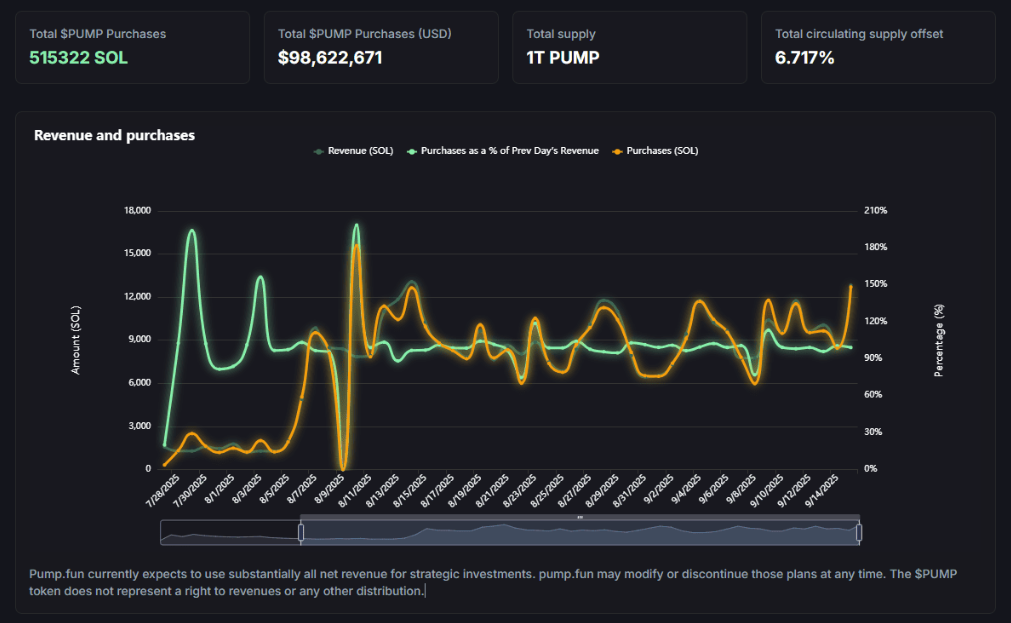Screen dimensions: 1011x623
Task: Click the Total supply 1T PUMP card
Action: point(629,47)
